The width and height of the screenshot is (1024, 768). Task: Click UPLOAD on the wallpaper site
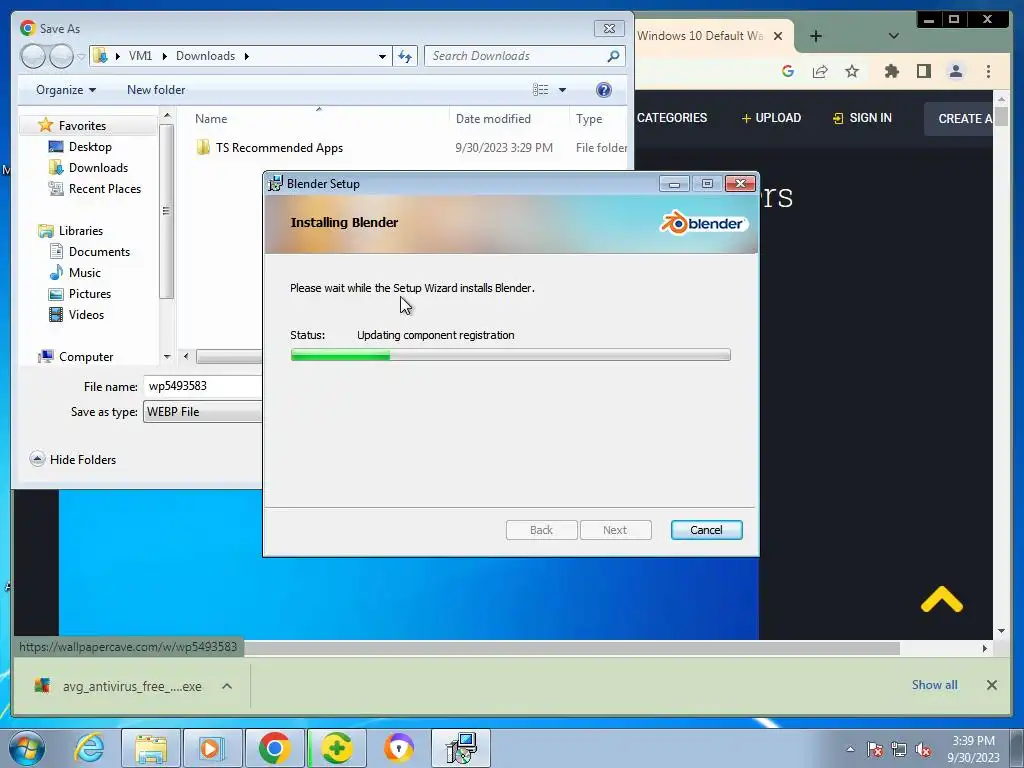pyautogui.click(x=771, y=118)
